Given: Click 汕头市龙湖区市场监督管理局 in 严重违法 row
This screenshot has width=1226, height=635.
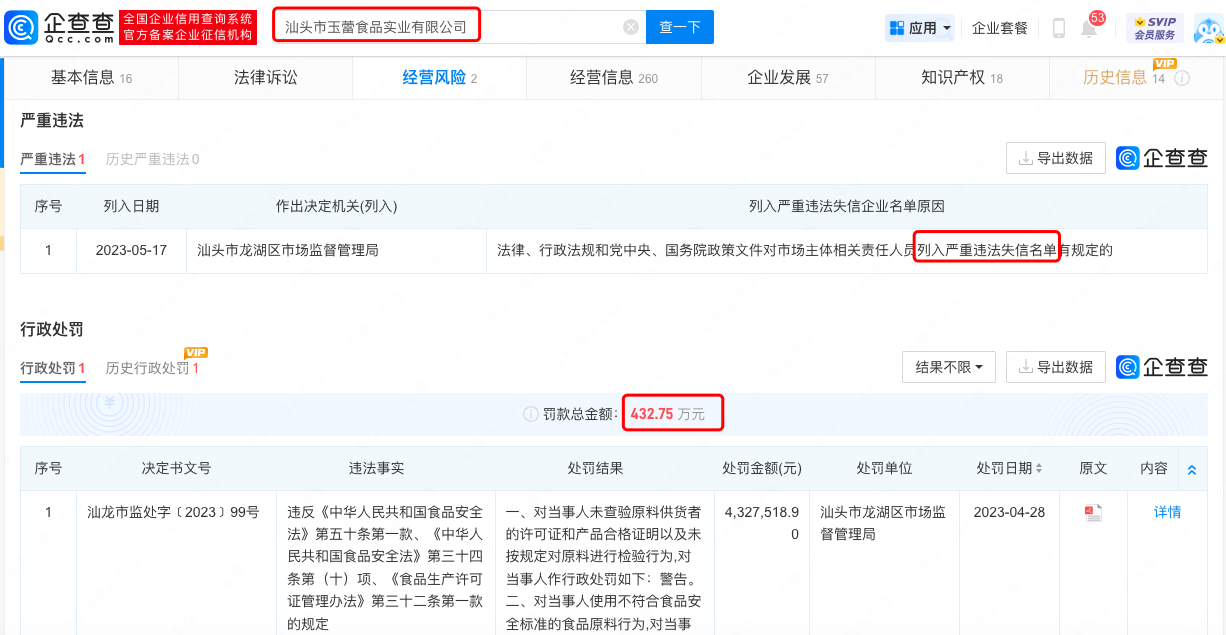Looking at the screenshot, I should coord(288,250).
